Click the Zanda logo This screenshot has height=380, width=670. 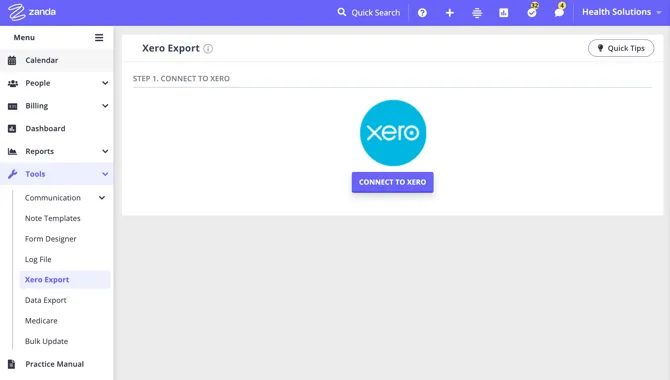tap(32, 12)
